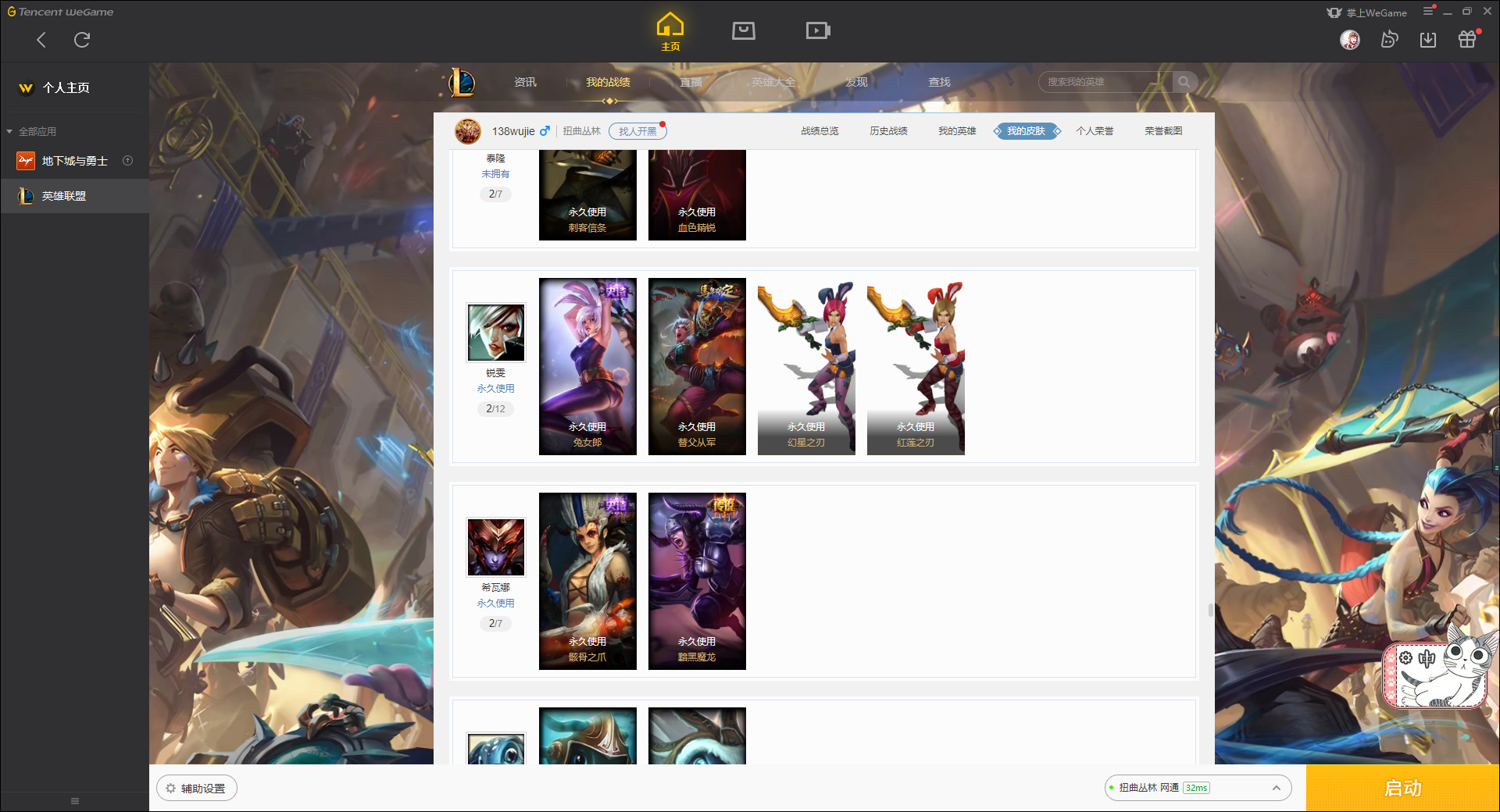Switch to 战绩总览 sub-tab
This screenshot has width=1500, height=812.
820,131
